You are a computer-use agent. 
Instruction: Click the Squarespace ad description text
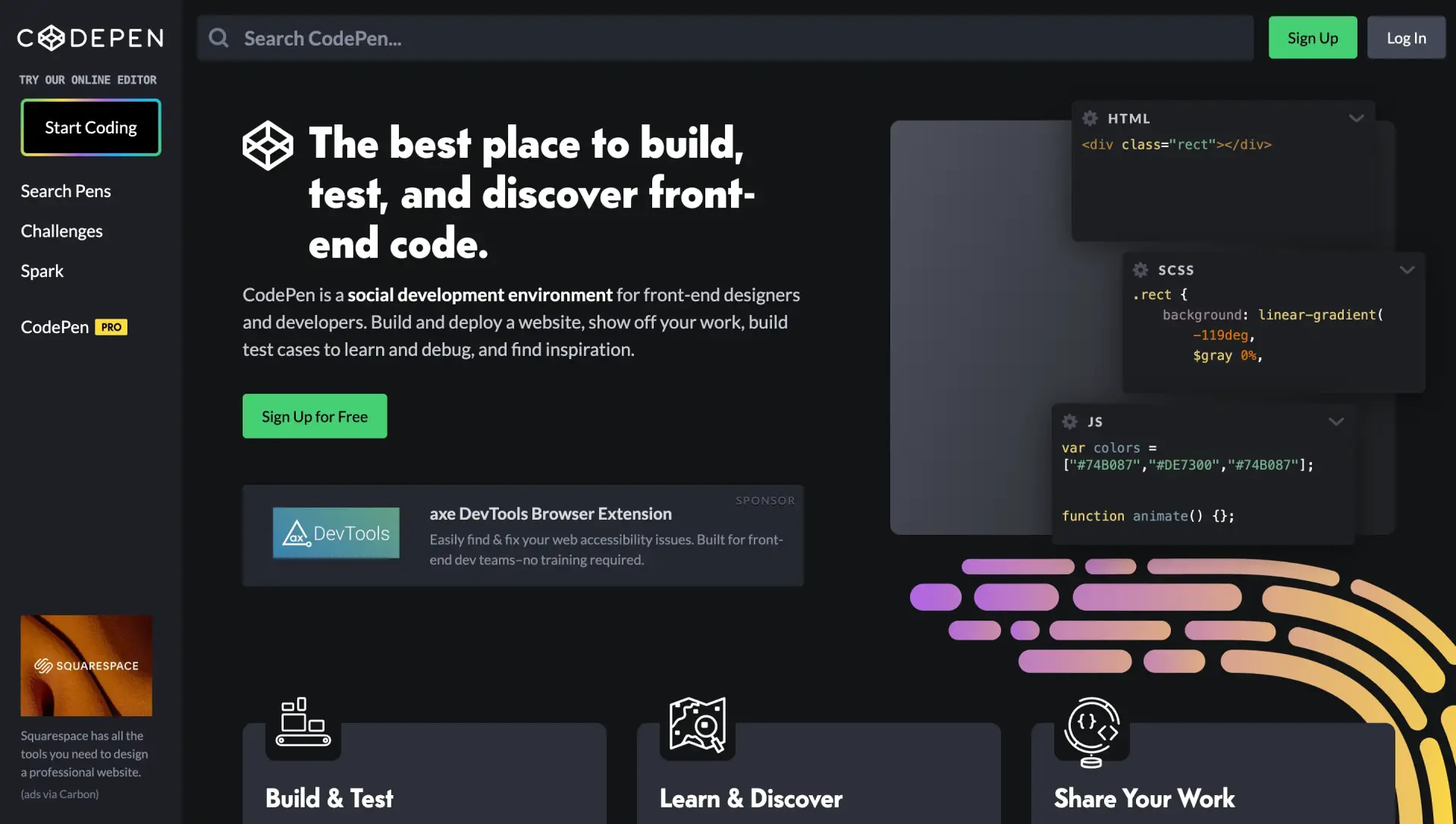(x=84, y=754)
